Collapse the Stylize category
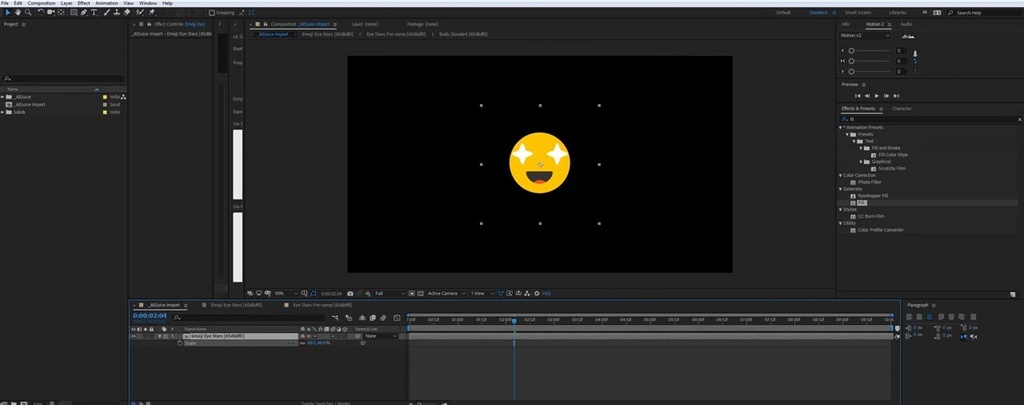 pos(841,210)
